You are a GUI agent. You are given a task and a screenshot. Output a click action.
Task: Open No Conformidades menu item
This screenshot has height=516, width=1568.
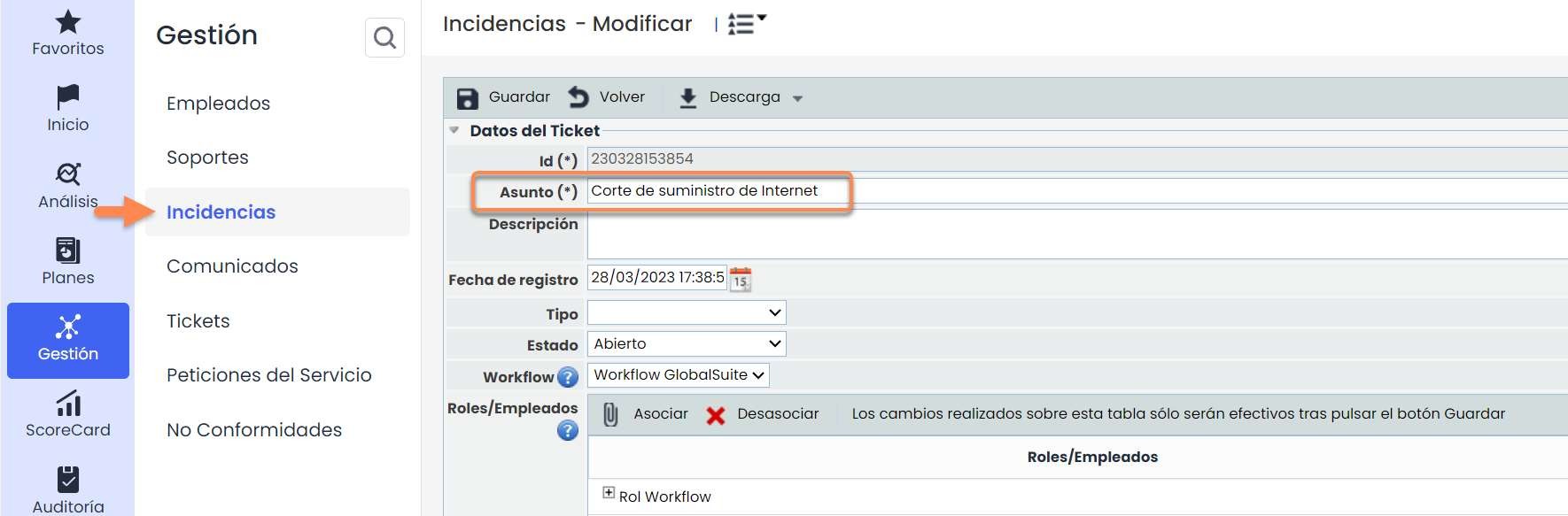coord(254,430)
